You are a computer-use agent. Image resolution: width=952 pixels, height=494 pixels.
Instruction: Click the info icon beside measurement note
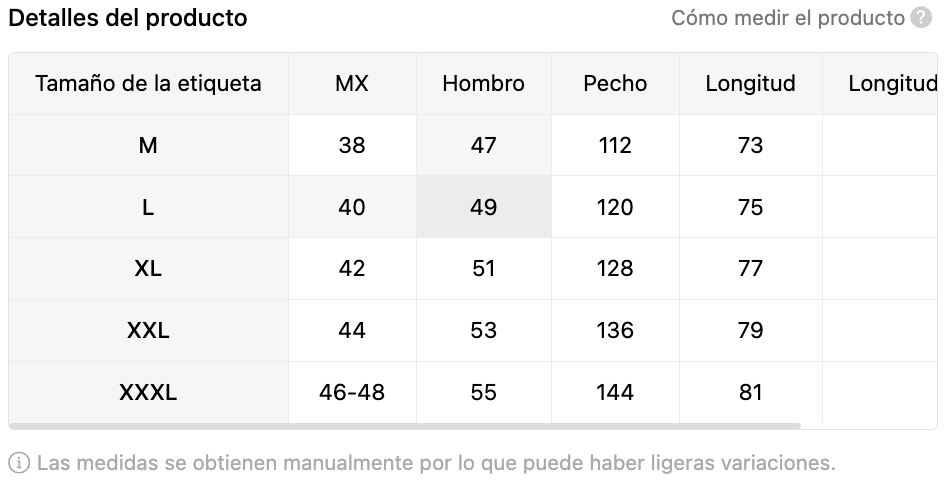click(x=19, y=463)
